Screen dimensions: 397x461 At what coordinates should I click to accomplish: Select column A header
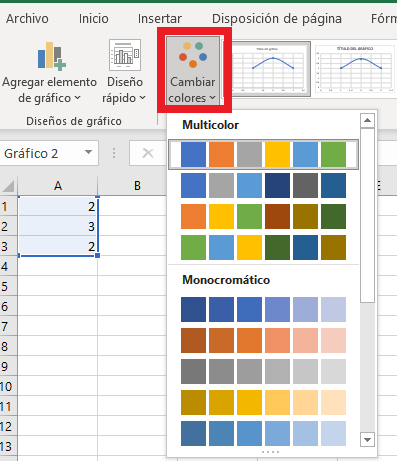pos(58,186)
